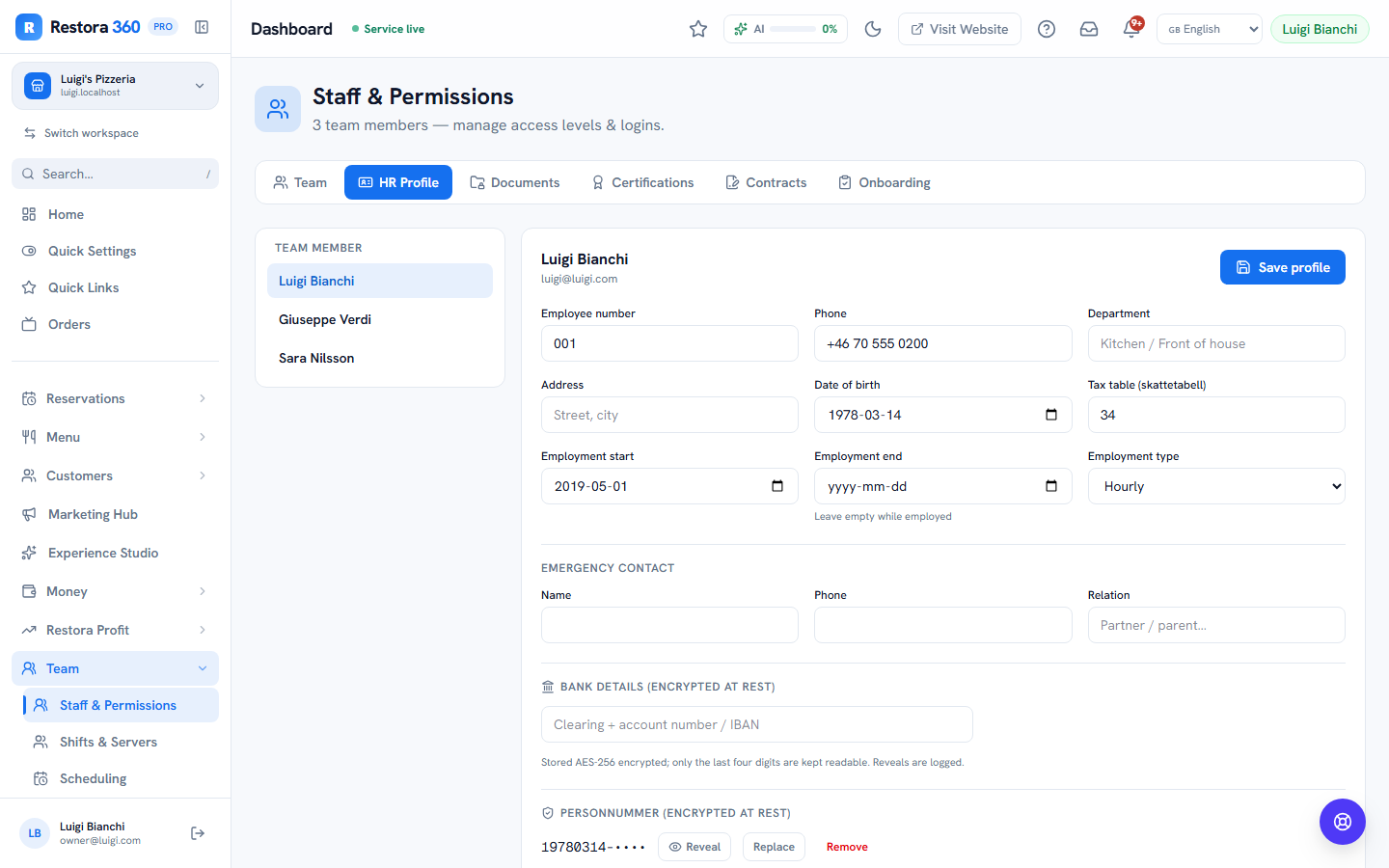Expand the Restora Profit section
Image resolution: width=1389 pixels, height=868 pixels.
pos(115,630)
